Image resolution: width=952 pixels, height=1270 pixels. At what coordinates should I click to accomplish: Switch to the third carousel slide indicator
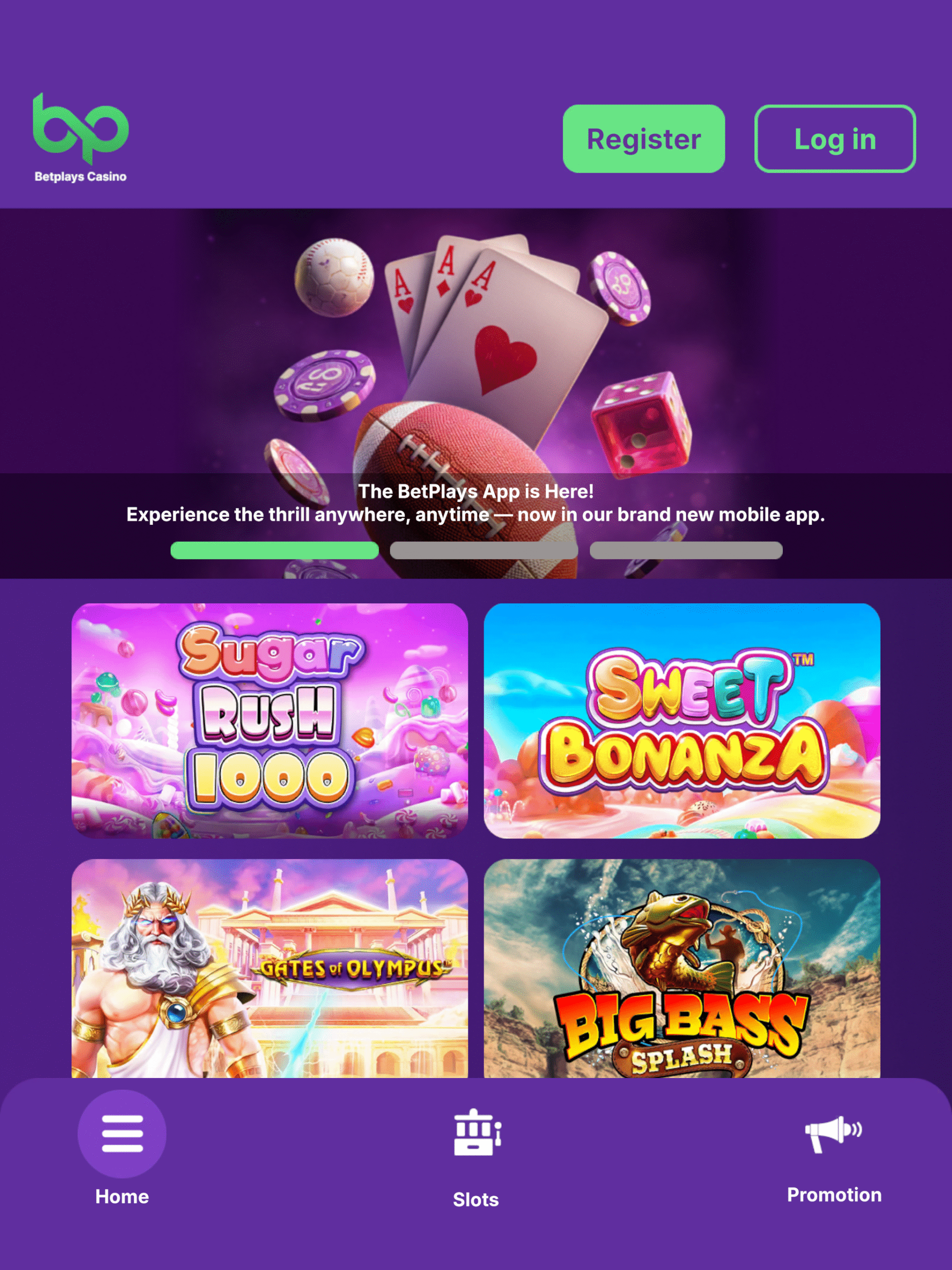point(686,550)
